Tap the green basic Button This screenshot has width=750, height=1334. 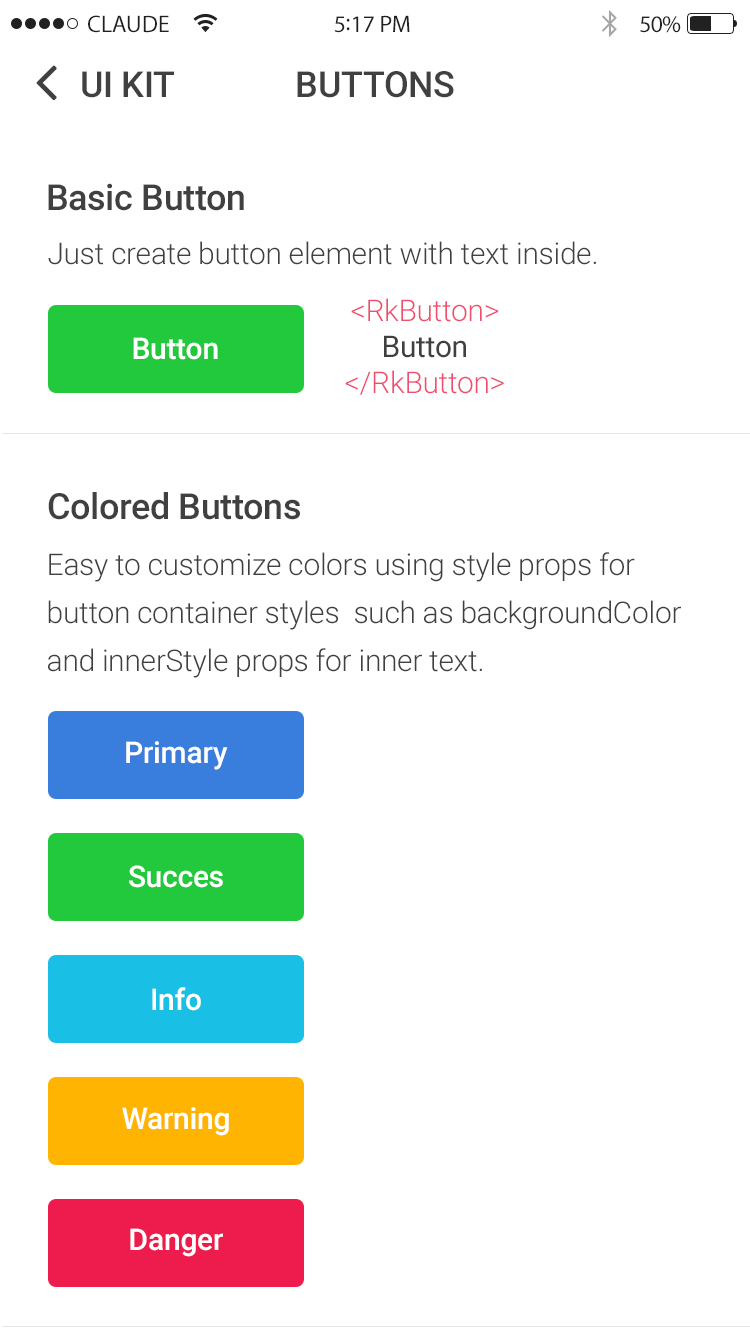coord(176,349)
